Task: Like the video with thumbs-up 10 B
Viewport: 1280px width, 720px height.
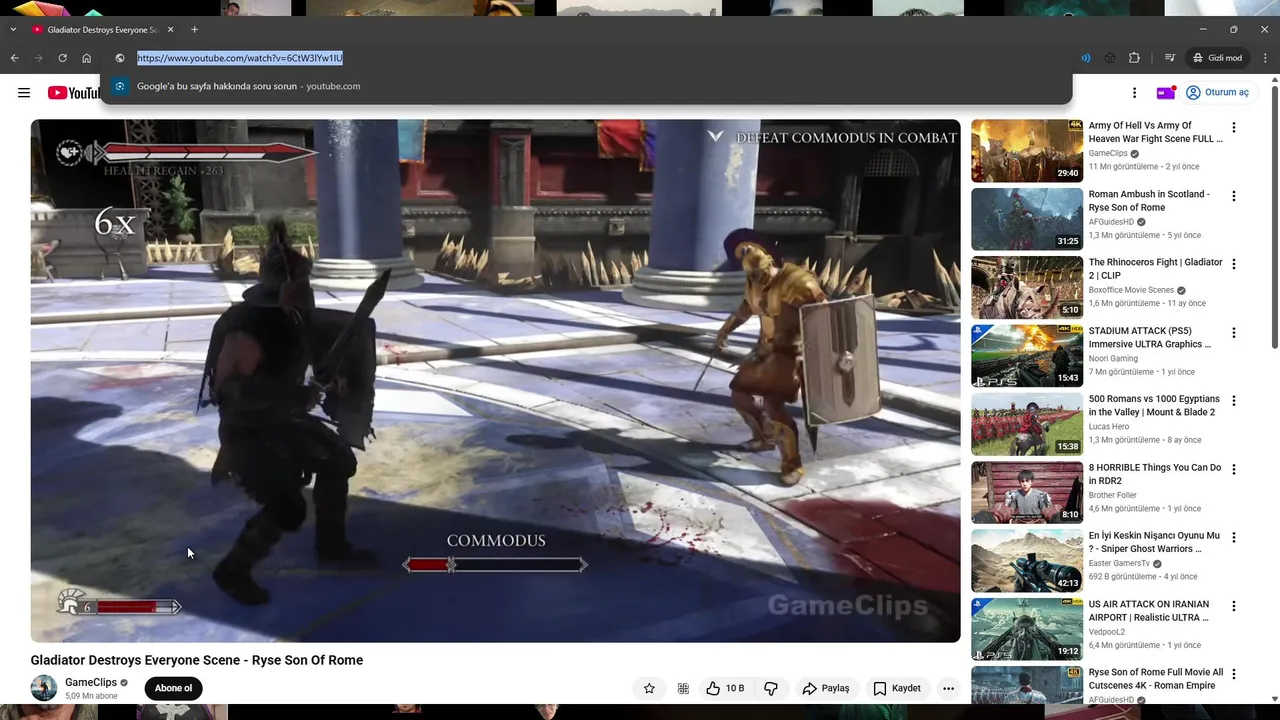Action: (x=725, y=688)
